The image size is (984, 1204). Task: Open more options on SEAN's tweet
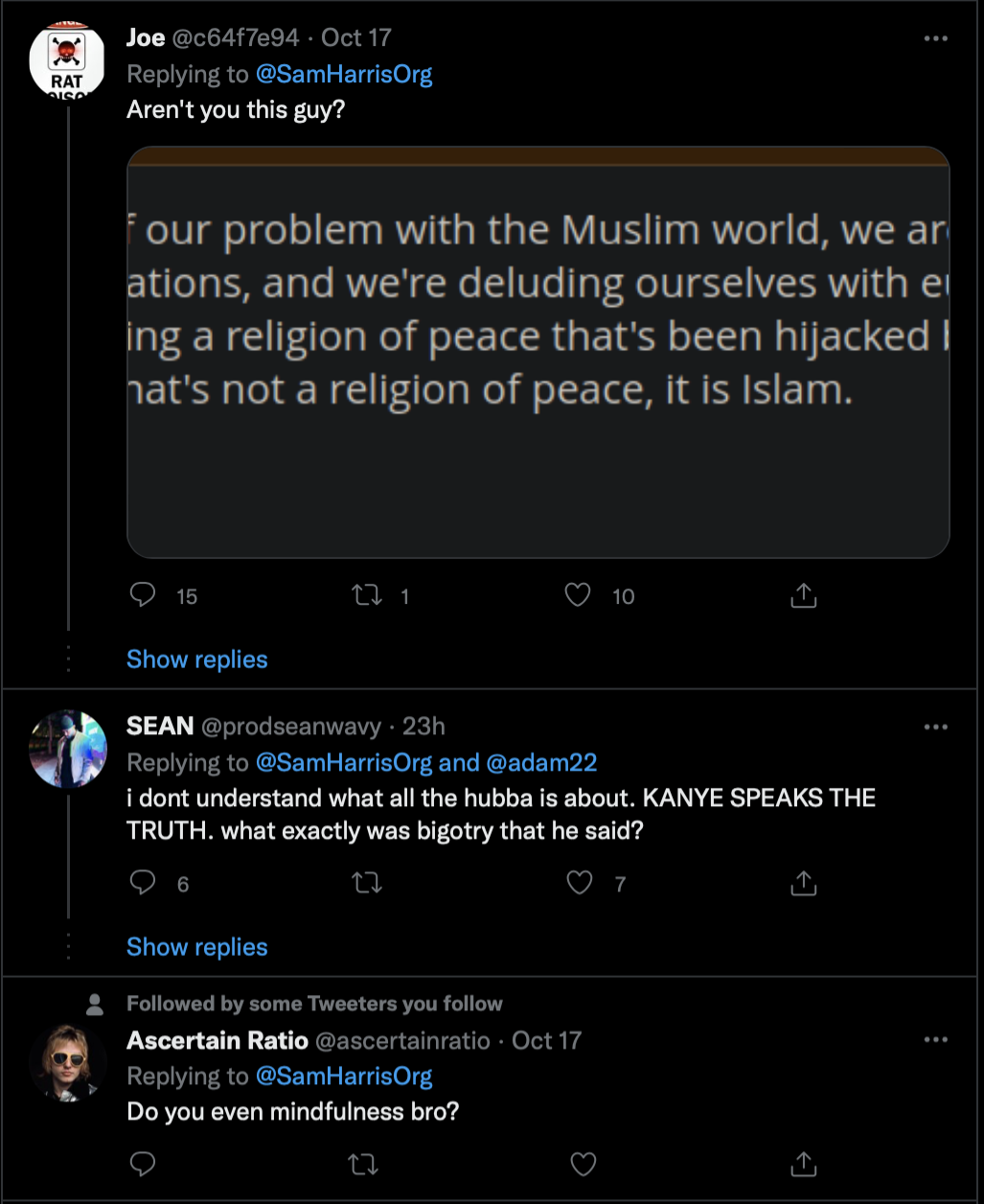tap(935, 727)
